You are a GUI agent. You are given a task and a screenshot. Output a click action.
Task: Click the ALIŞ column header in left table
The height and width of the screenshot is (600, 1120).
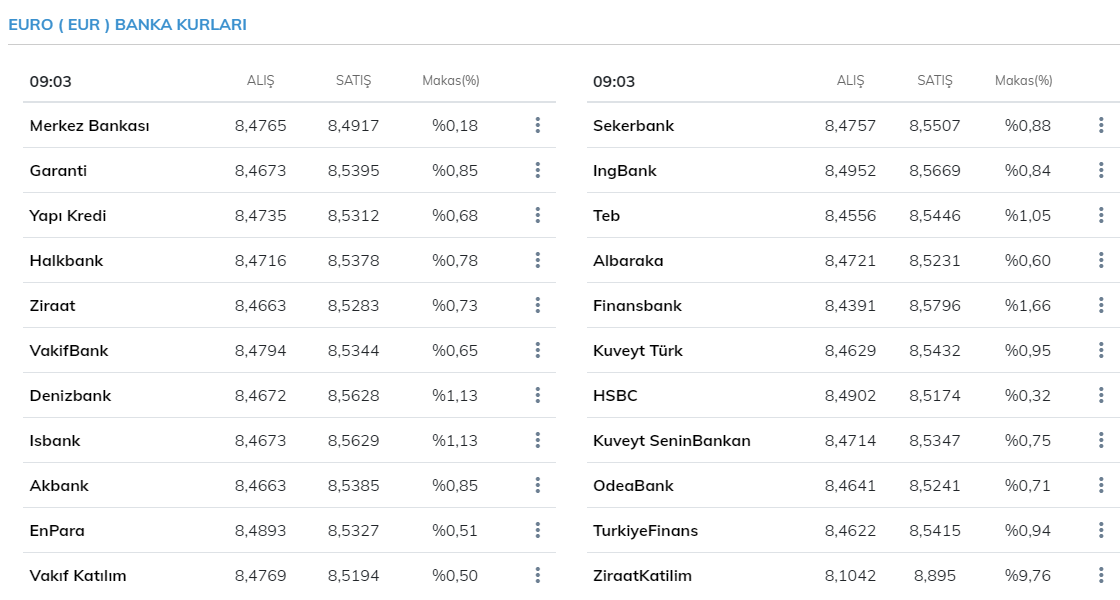[260, 81]
